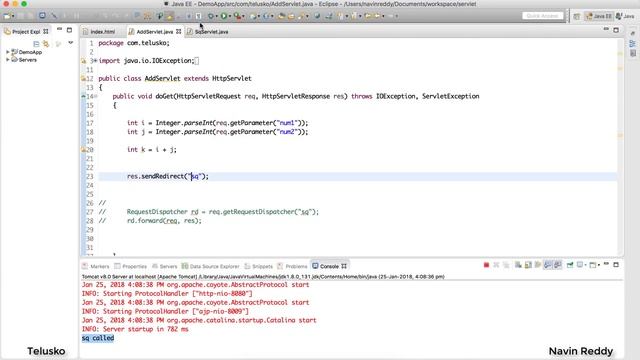Switch to the Java EE perspective

[x=599, y=16]
